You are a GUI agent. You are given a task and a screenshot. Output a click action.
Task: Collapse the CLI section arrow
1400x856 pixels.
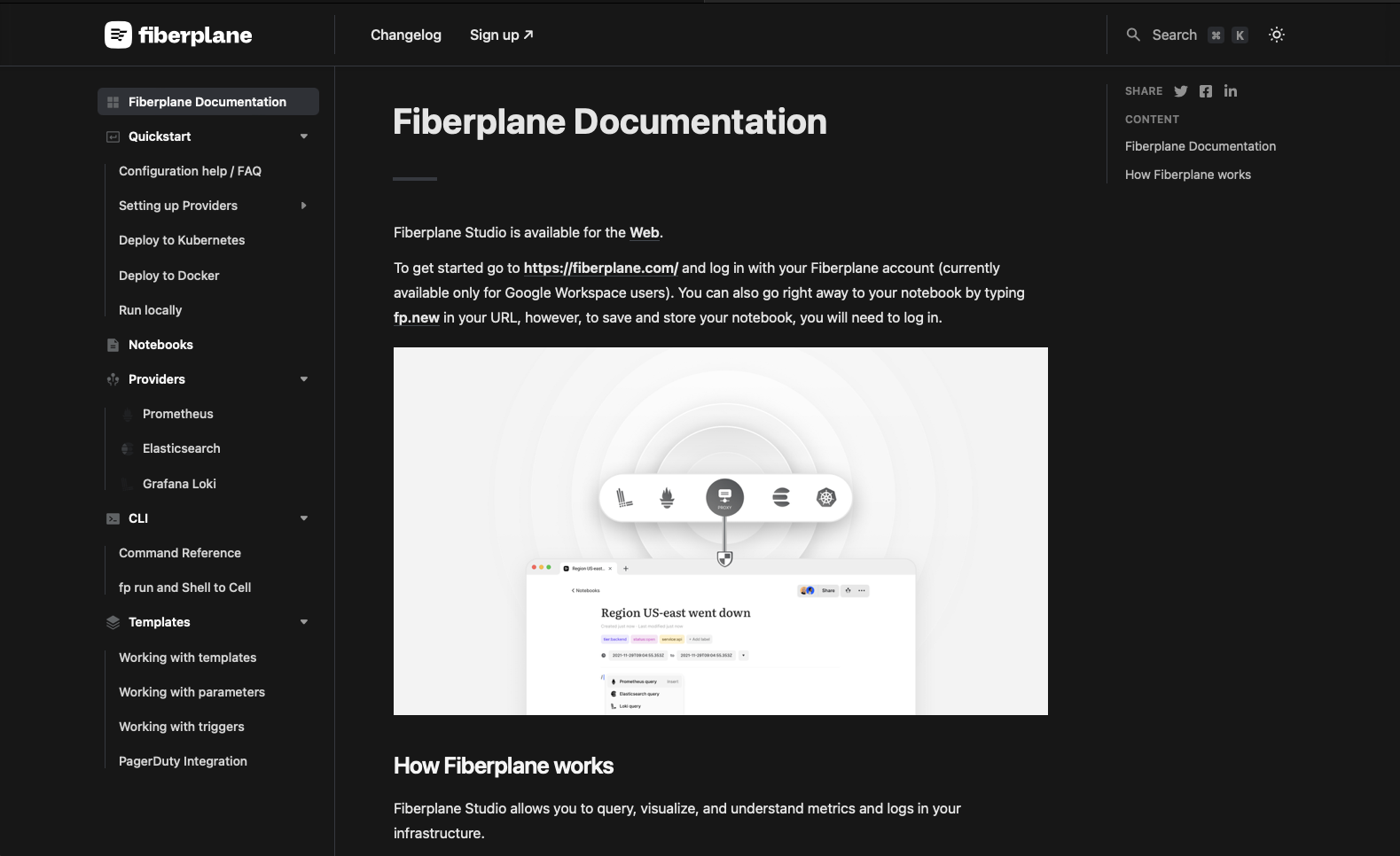click(x=304, y=518)
